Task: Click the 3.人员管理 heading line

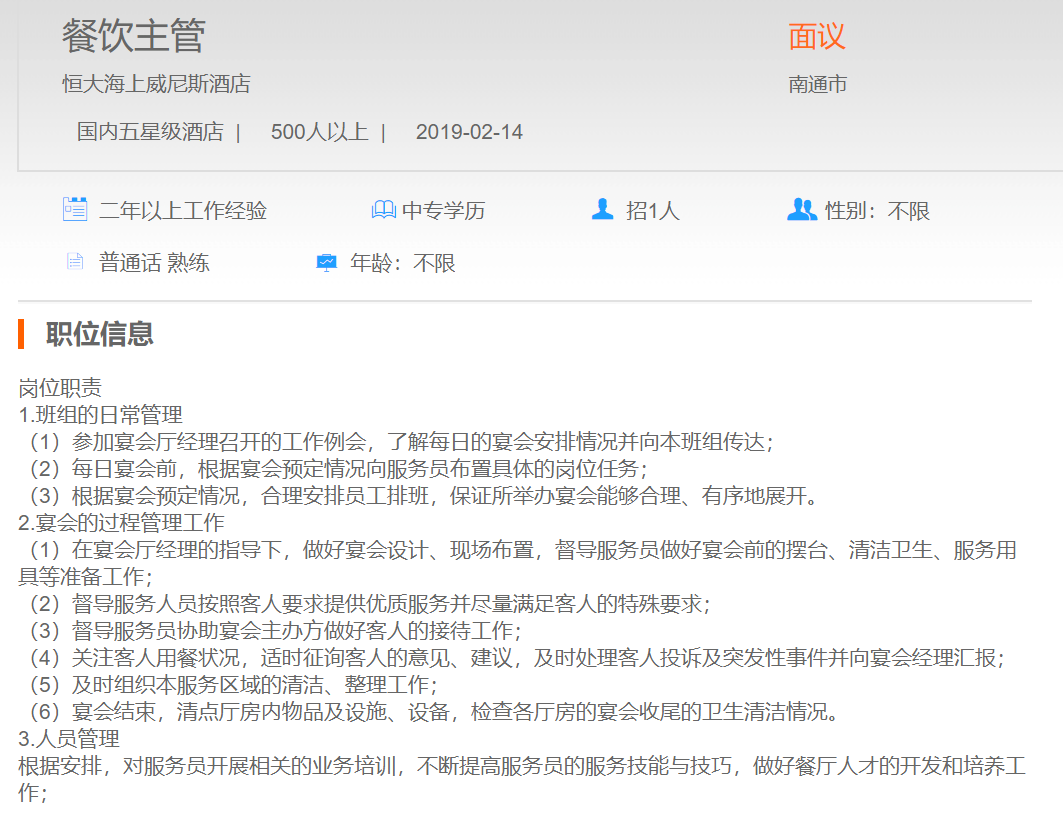Action: 70,739
